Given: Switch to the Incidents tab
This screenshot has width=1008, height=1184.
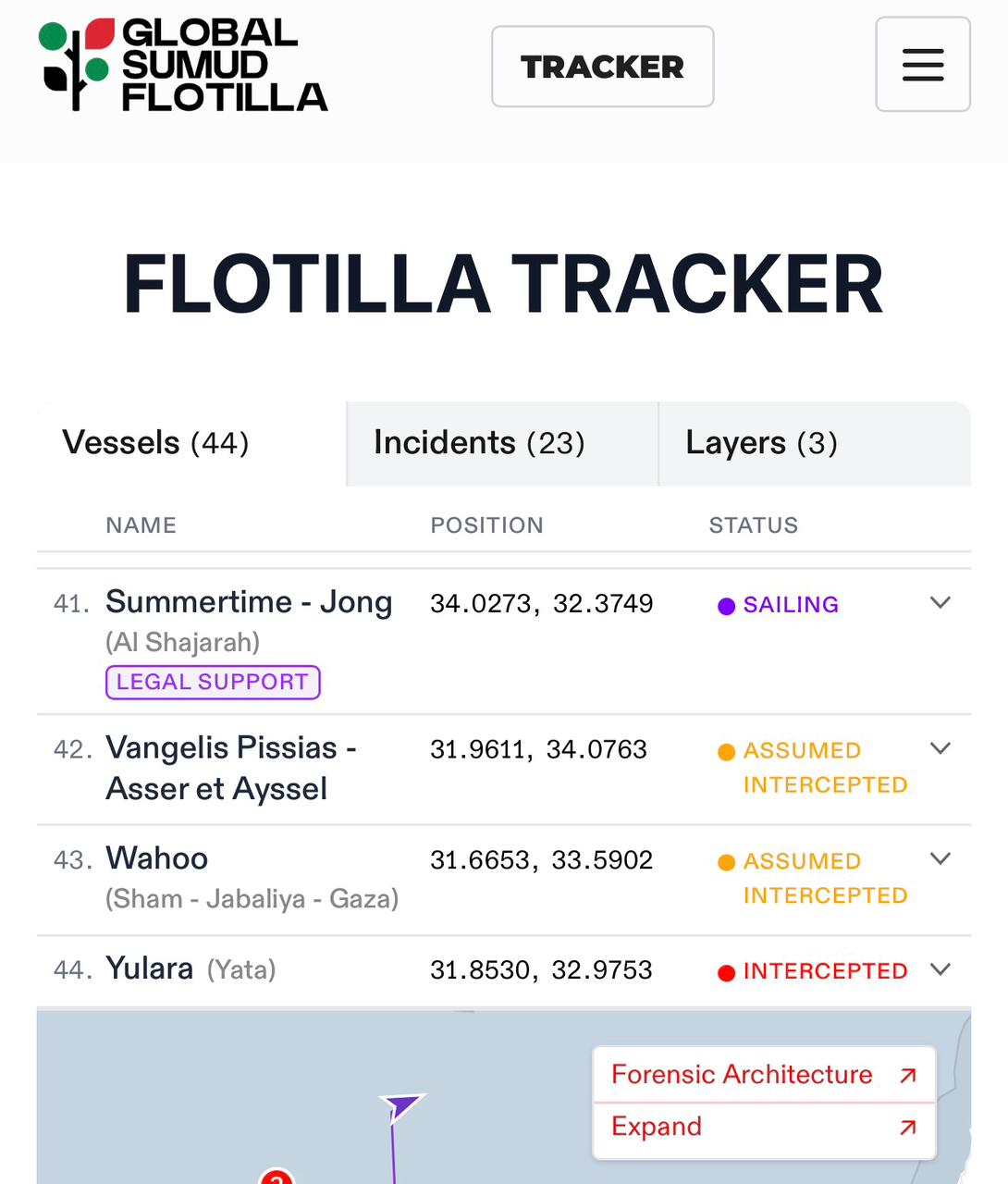Looking at the screenshot, I should click(x=479, y=443).
